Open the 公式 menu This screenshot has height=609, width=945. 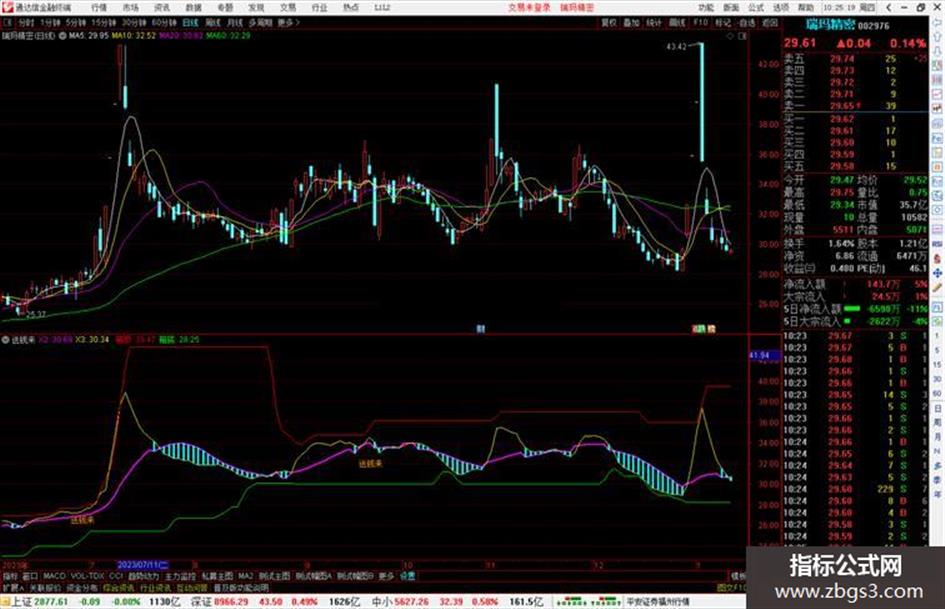pos(756,7)
